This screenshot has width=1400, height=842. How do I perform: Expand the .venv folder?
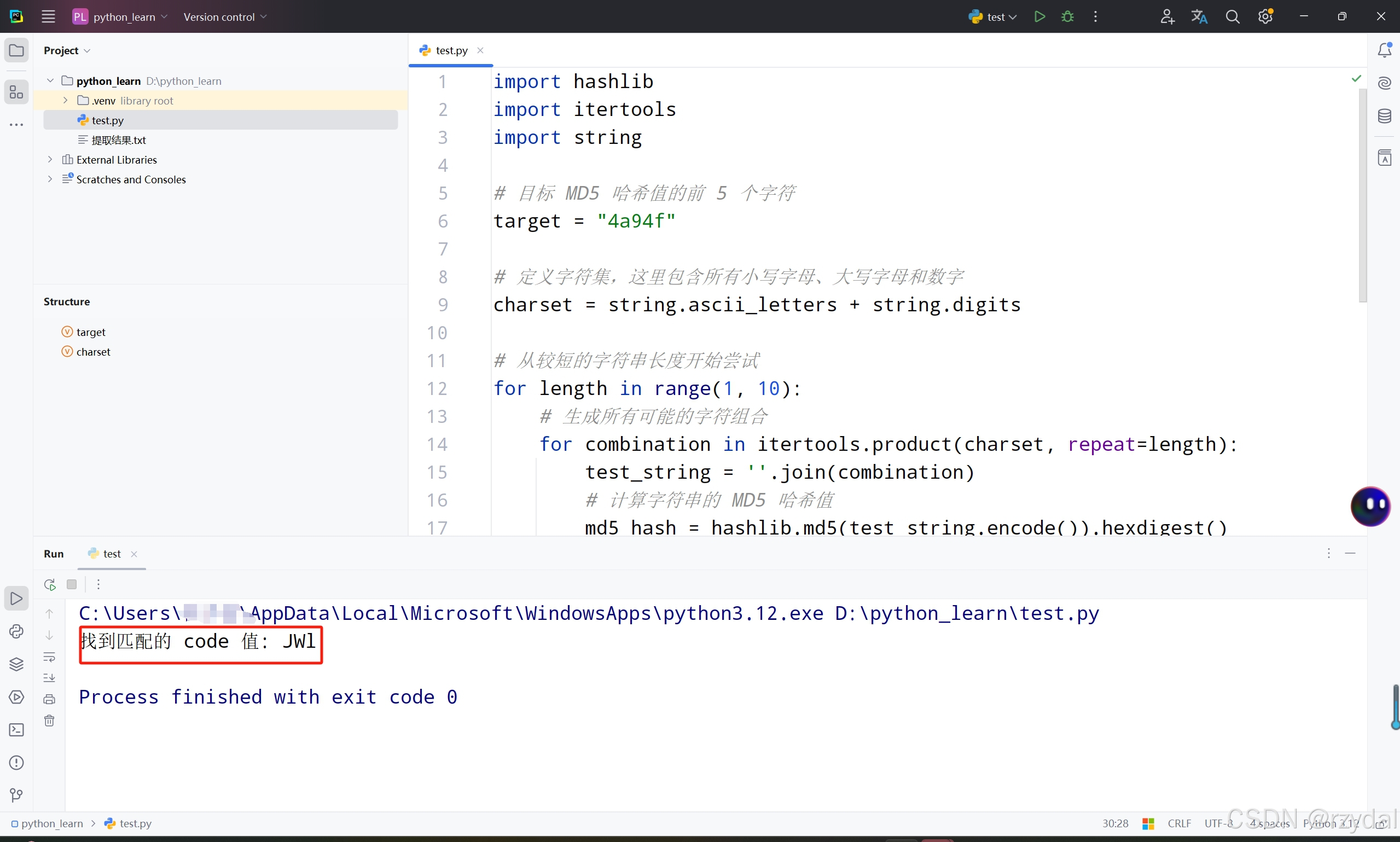pyautogui.click(x=65, y=101)
